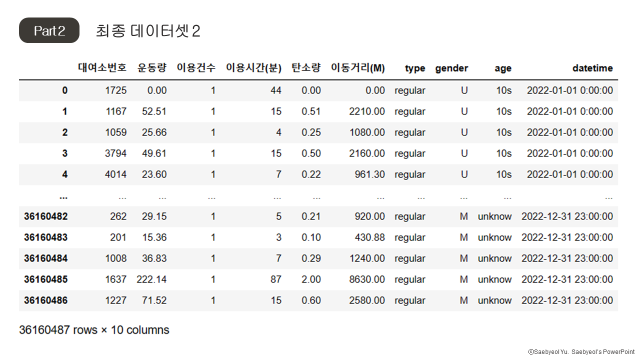Click carbon value 2.00
The height and width of the screenshot is (360, 640).
[311, 280]
